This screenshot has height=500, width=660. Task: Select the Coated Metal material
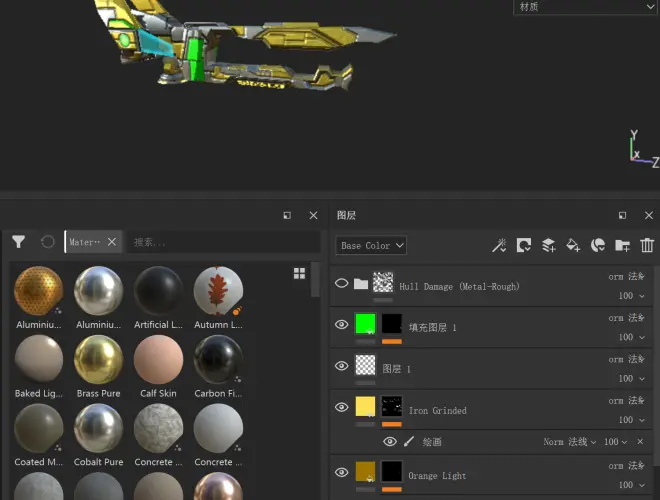point(39,435)
